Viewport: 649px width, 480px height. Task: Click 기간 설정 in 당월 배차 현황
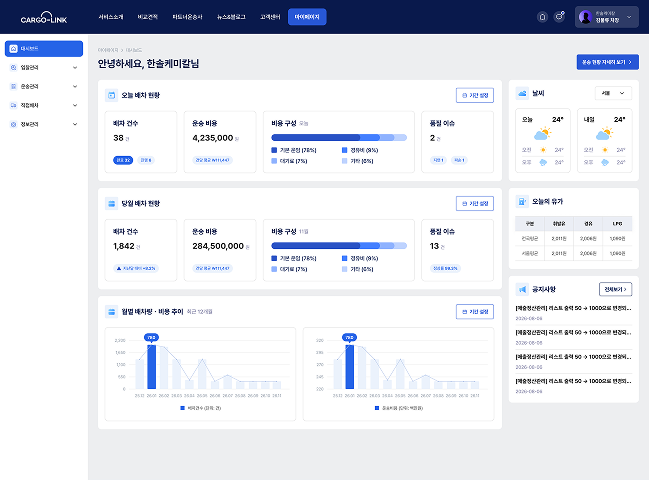pyautogui.click(x=475, y=204)
